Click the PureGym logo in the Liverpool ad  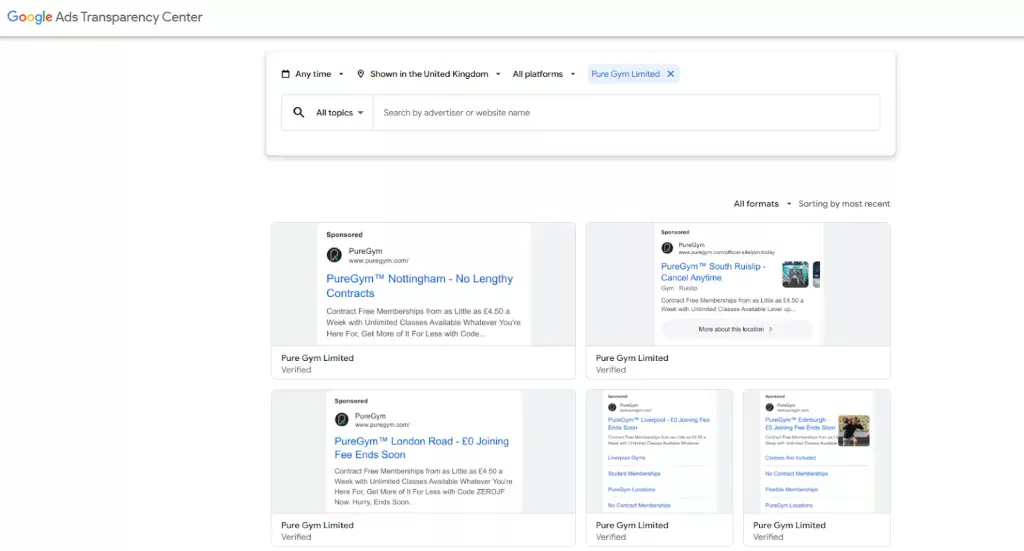612,407
